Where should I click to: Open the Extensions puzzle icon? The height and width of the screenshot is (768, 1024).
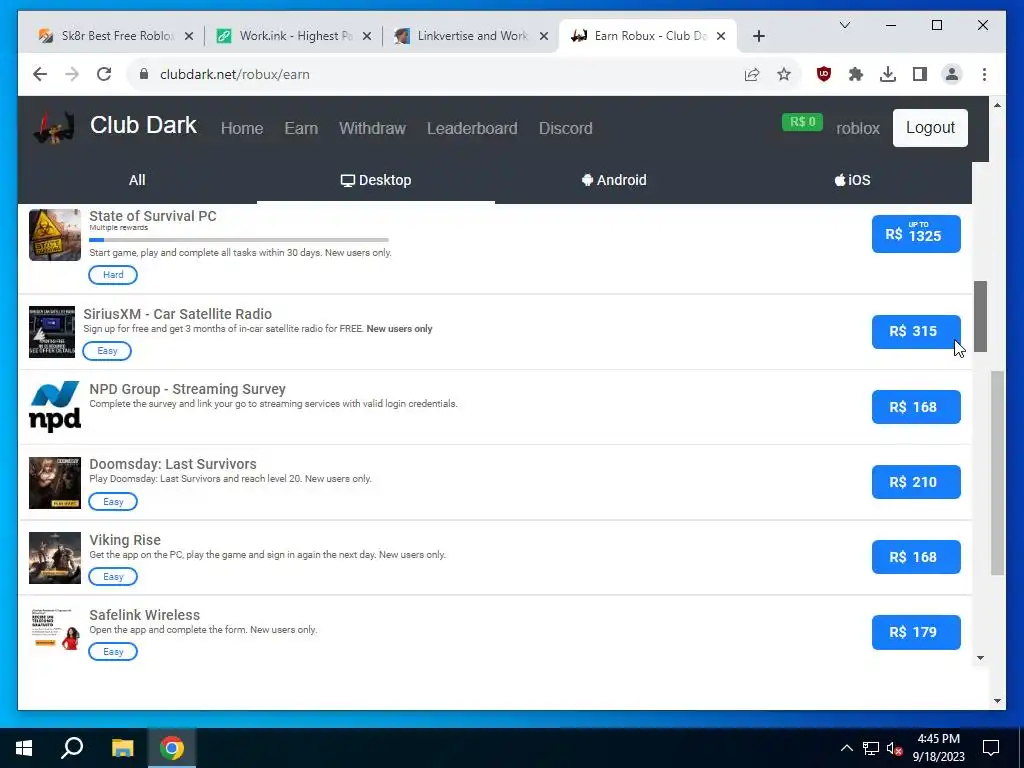856,74
